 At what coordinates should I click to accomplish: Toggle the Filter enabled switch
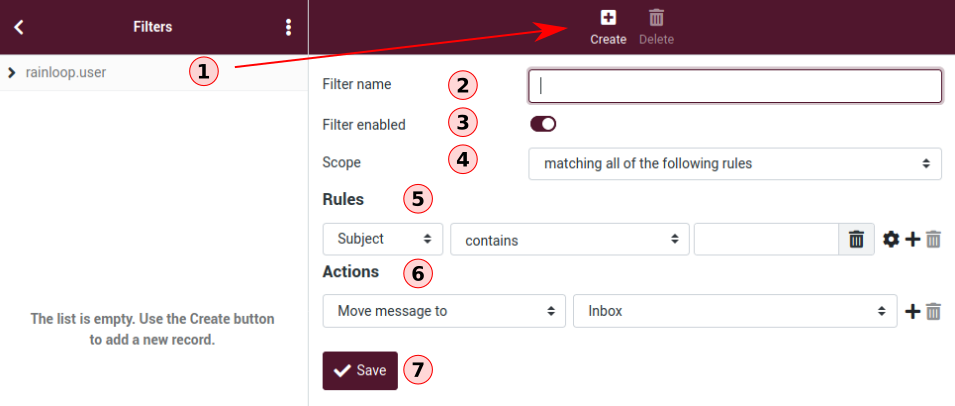[x=543, y=124]
